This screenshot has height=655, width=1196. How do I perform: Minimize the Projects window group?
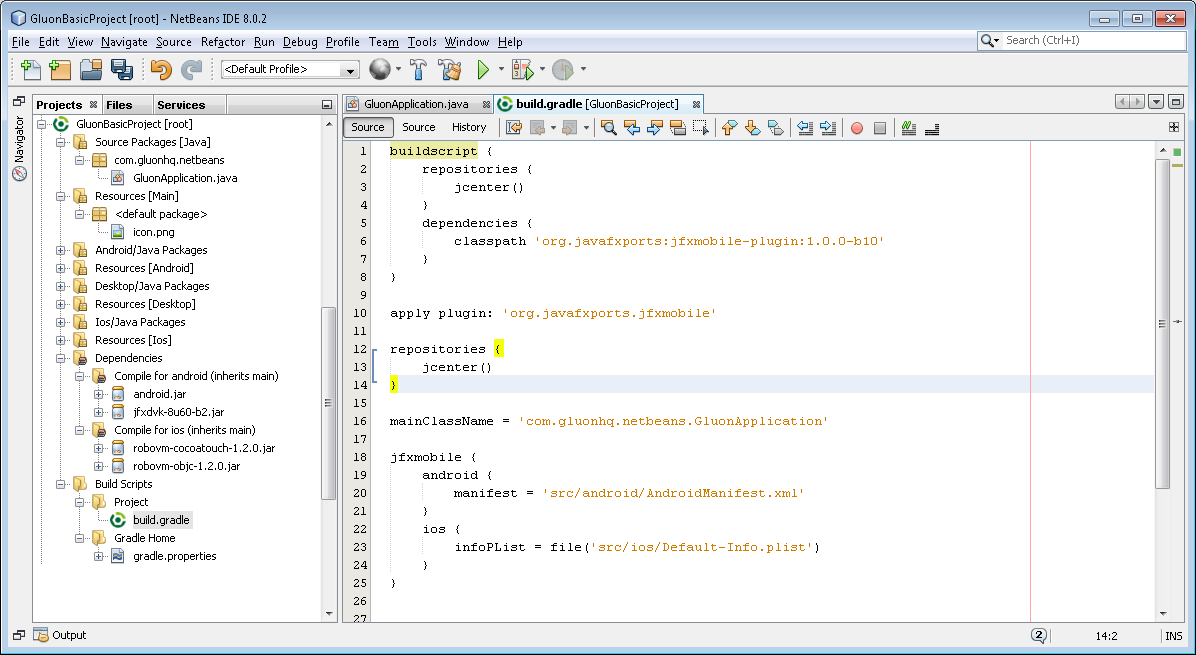point(327,104)
